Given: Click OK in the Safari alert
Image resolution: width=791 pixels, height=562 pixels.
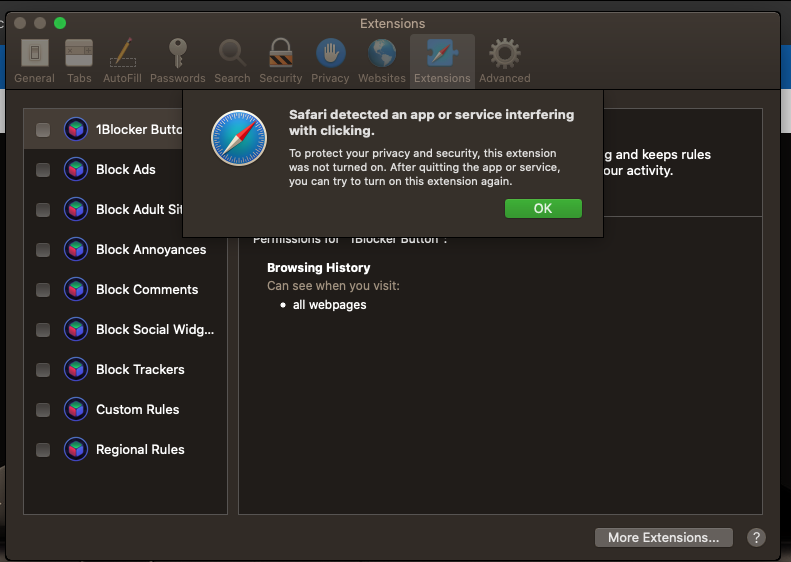Looking at the screenshot, I should point(543,208).
